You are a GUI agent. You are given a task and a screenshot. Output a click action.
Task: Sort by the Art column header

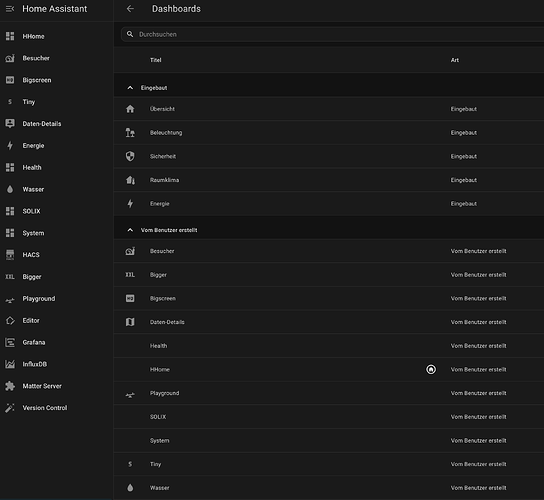(x=454, y=60)
